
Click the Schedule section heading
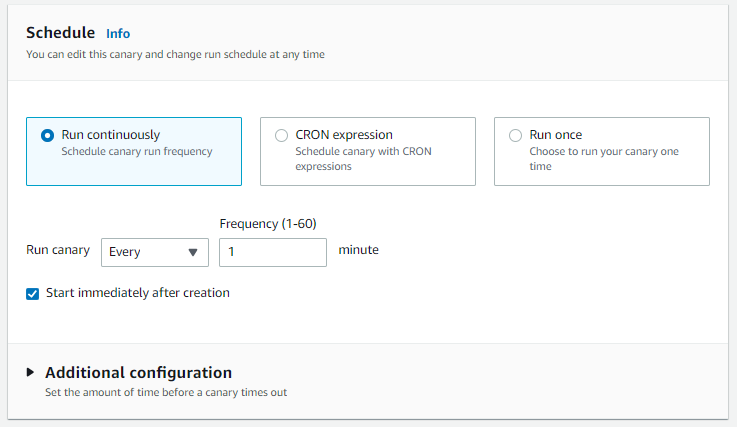[x=60, y=33]
